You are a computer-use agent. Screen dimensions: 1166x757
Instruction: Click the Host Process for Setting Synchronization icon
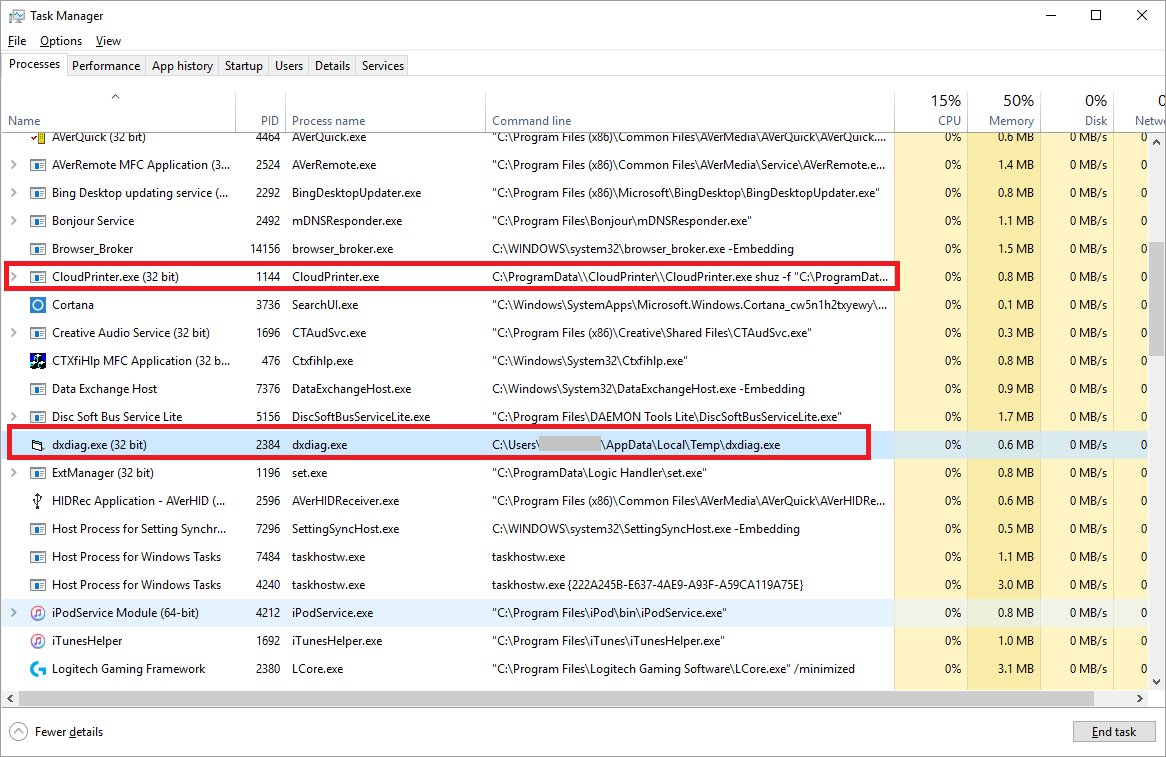tap(37, 529)
